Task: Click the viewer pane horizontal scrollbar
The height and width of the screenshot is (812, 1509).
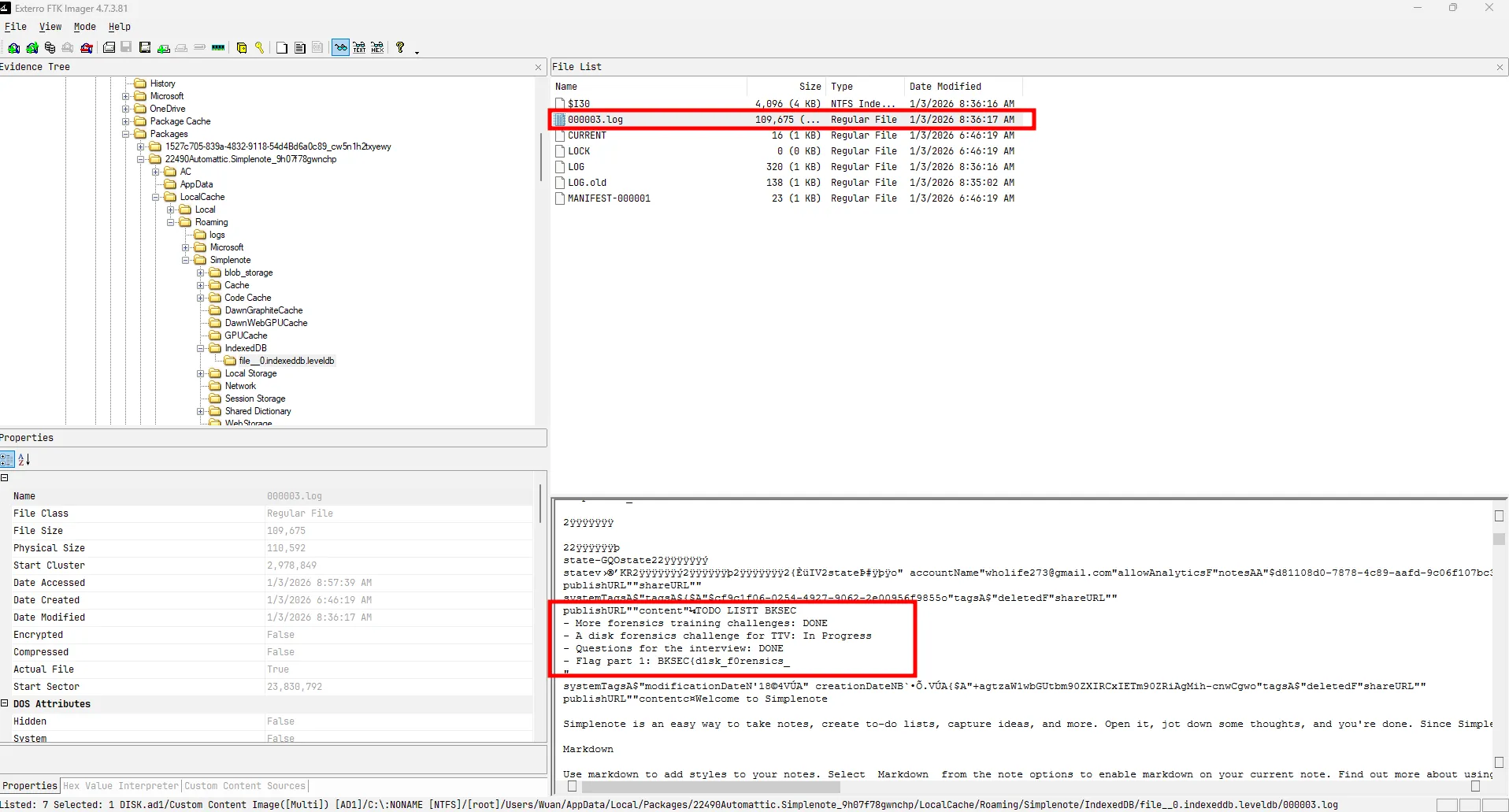Action: (x=709, y=786)
